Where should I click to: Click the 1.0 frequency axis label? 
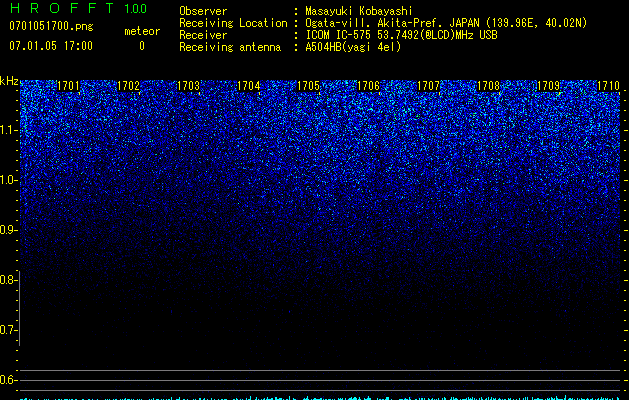point(8,180)
